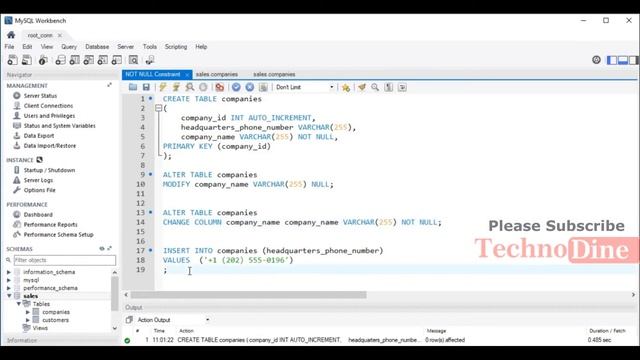Click the editor horizontal scrollbar
Screen dimensions: 640x360
(x=248, y=295)
